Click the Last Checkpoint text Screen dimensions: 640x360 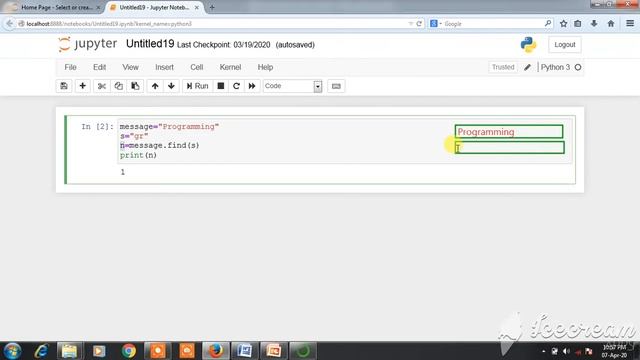(x=224, y=45)
